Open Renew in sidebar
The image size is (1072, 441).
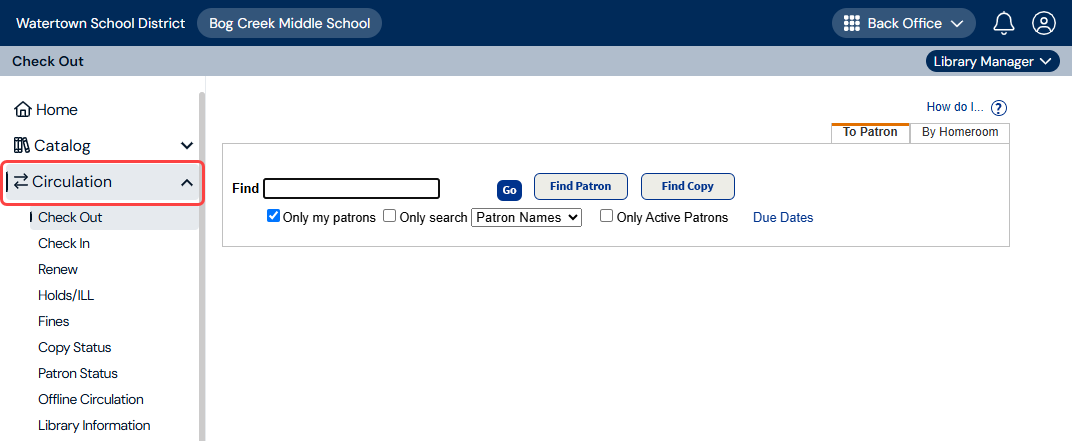point(58,269)
